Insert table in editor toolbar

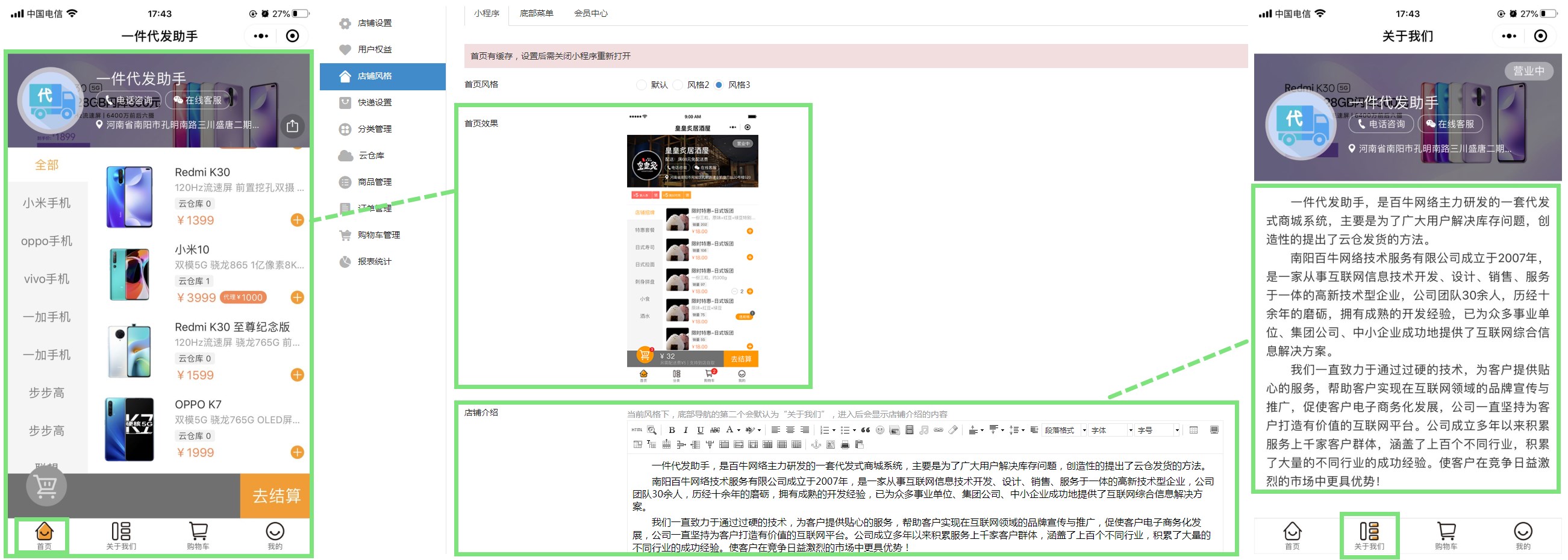click(1193, 430)
